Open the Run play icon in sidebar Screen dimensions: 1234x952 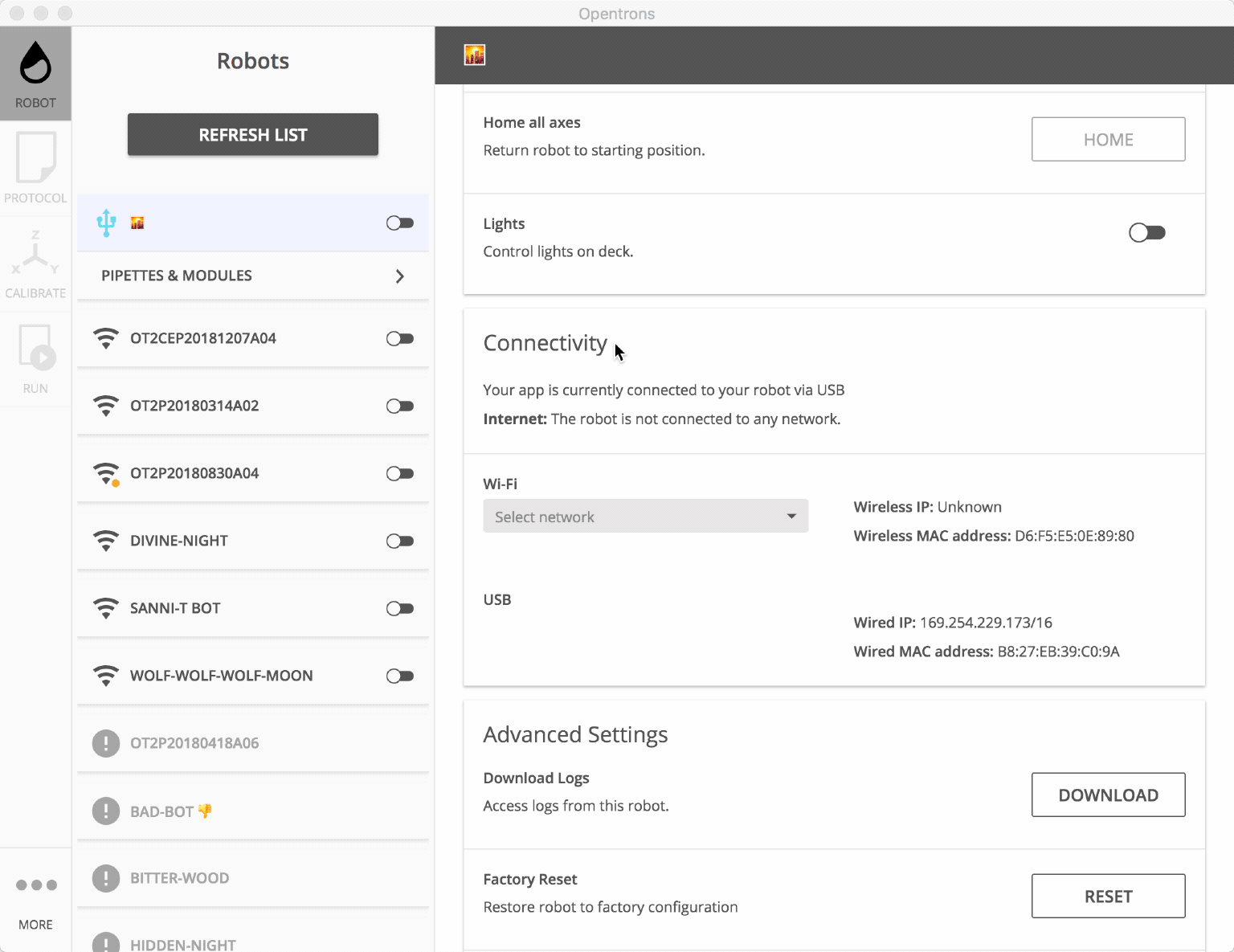(x=35, y=348)
